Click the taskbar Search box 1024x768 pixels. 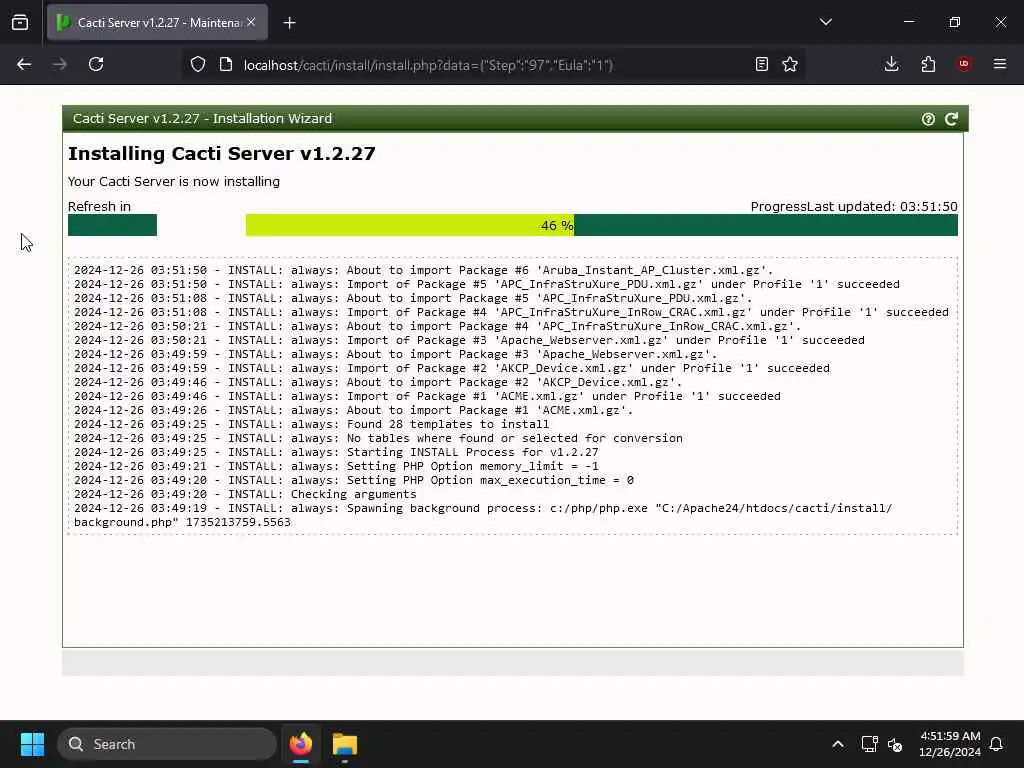click(x=167, y=744)
